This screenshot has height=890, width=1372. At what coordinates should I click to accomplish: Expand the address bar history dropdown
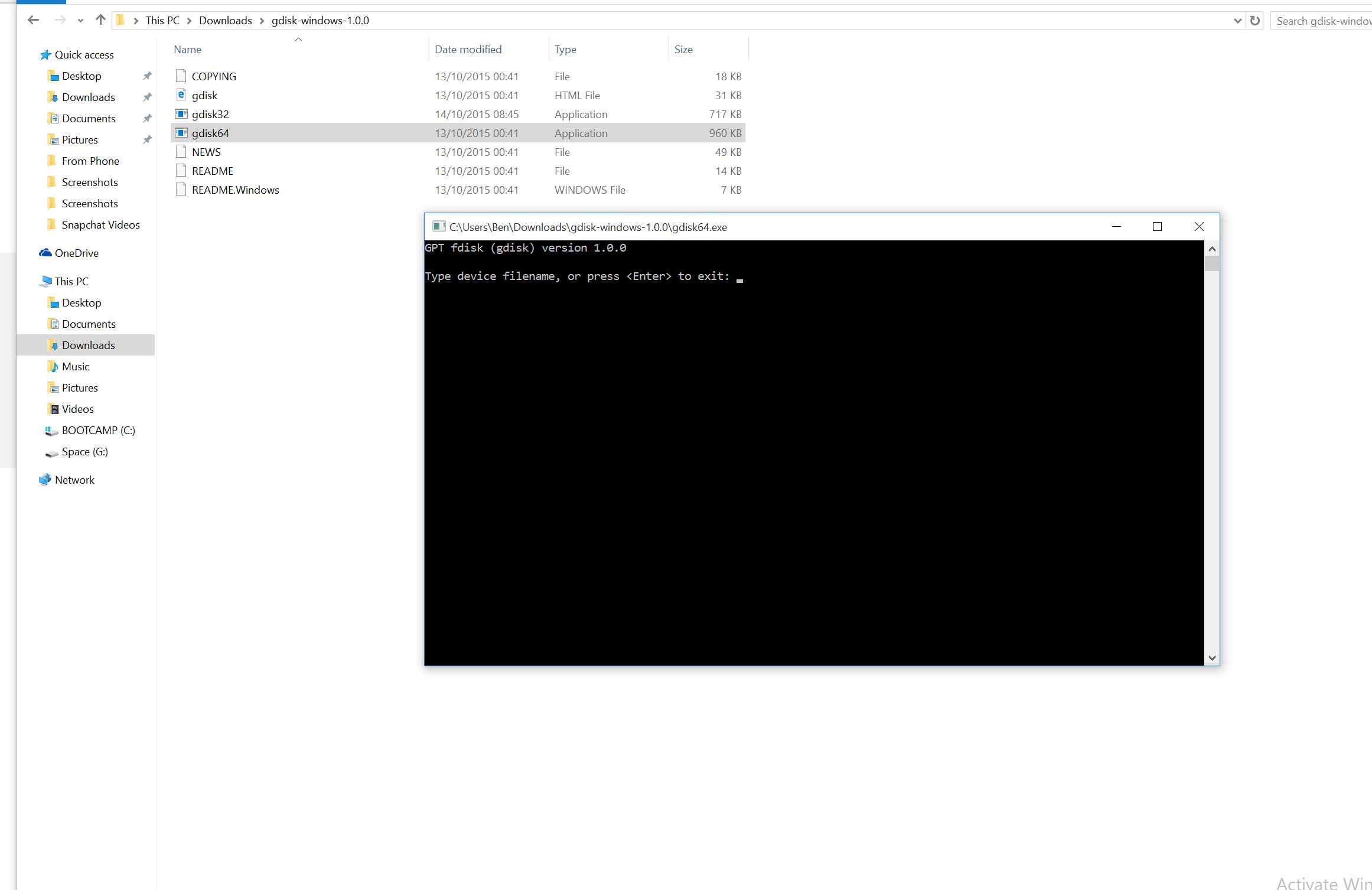[x=1237, y=21]
